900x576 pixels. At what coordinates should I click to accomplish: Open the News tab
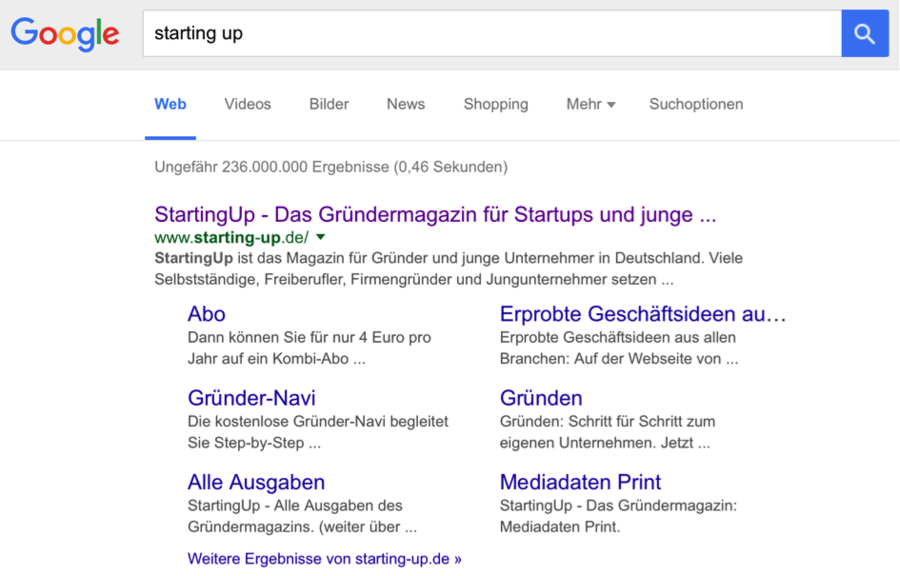(x=406, y=104)
